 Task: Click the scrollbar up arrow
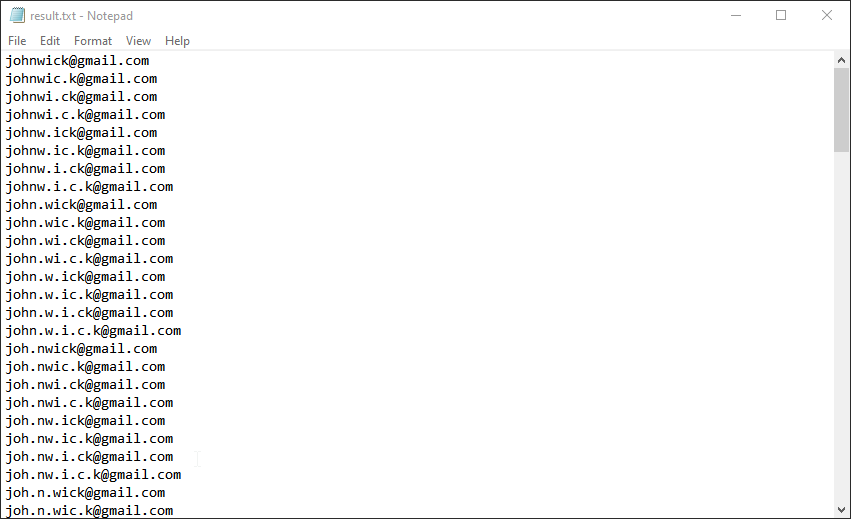[x=841, y=60]
